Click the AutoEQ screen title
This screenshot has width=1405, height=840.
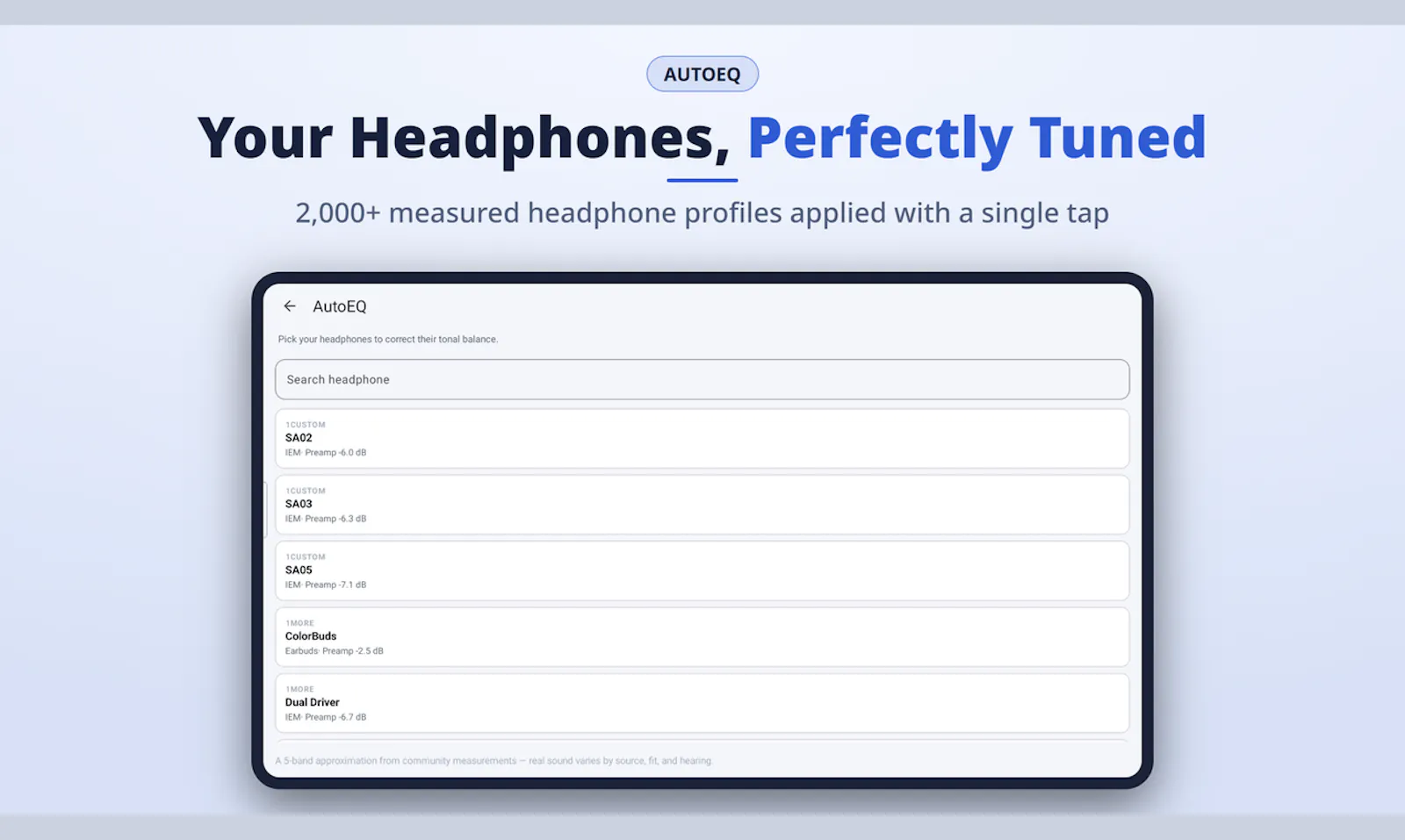click(x=340, y=306)
